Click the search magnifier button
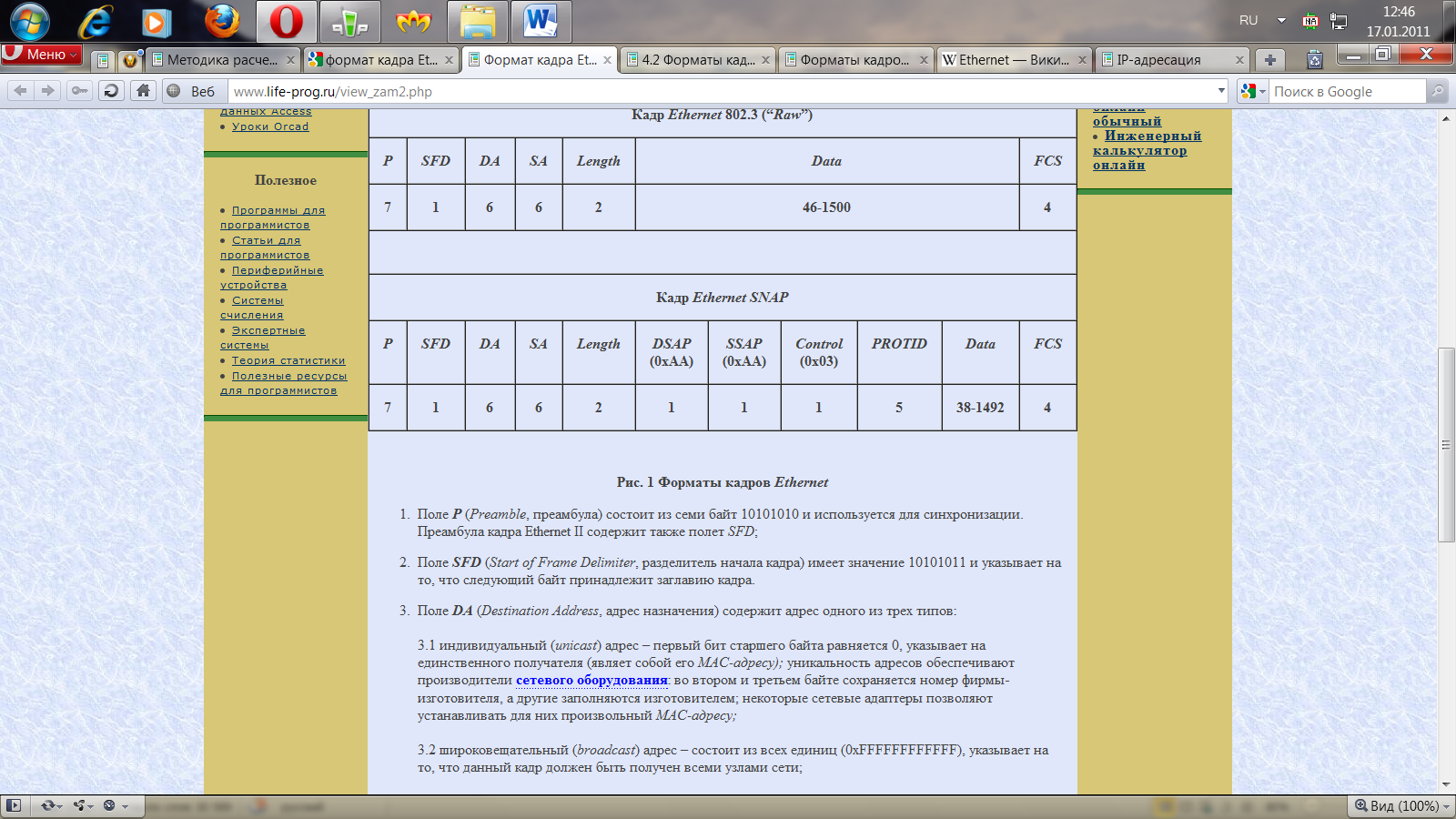Screen dimensions: 1456x819 point(1437,91)
